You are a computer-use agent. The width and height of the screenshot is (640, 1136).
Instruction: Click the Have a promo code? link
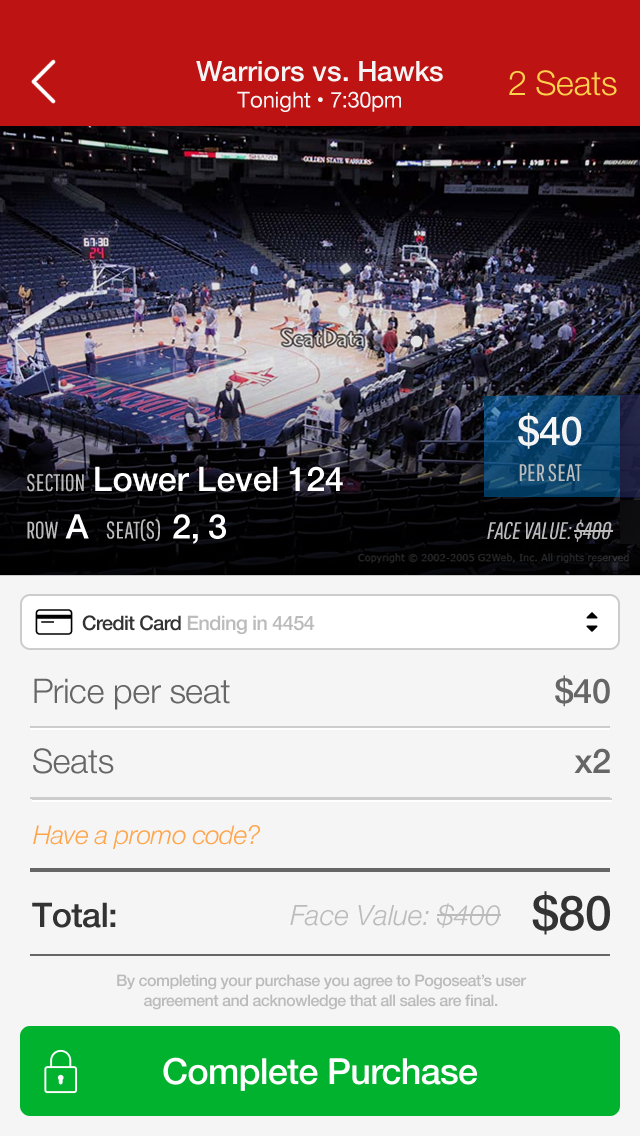point(146,835)
